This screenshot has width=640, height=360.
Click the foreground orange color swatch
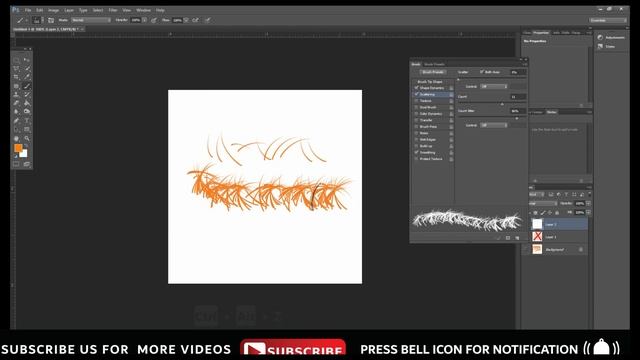(x=18, y=148)
